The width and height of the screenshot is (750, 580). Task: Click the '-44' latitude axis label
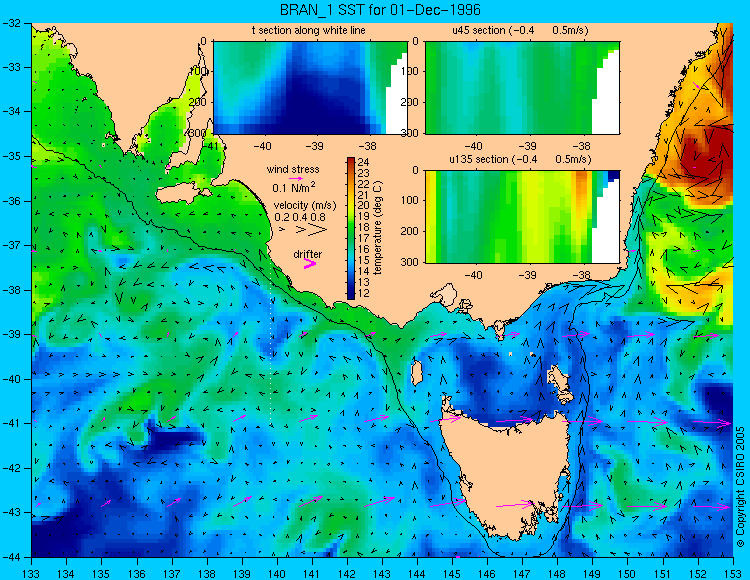click(x=11, y=557)
